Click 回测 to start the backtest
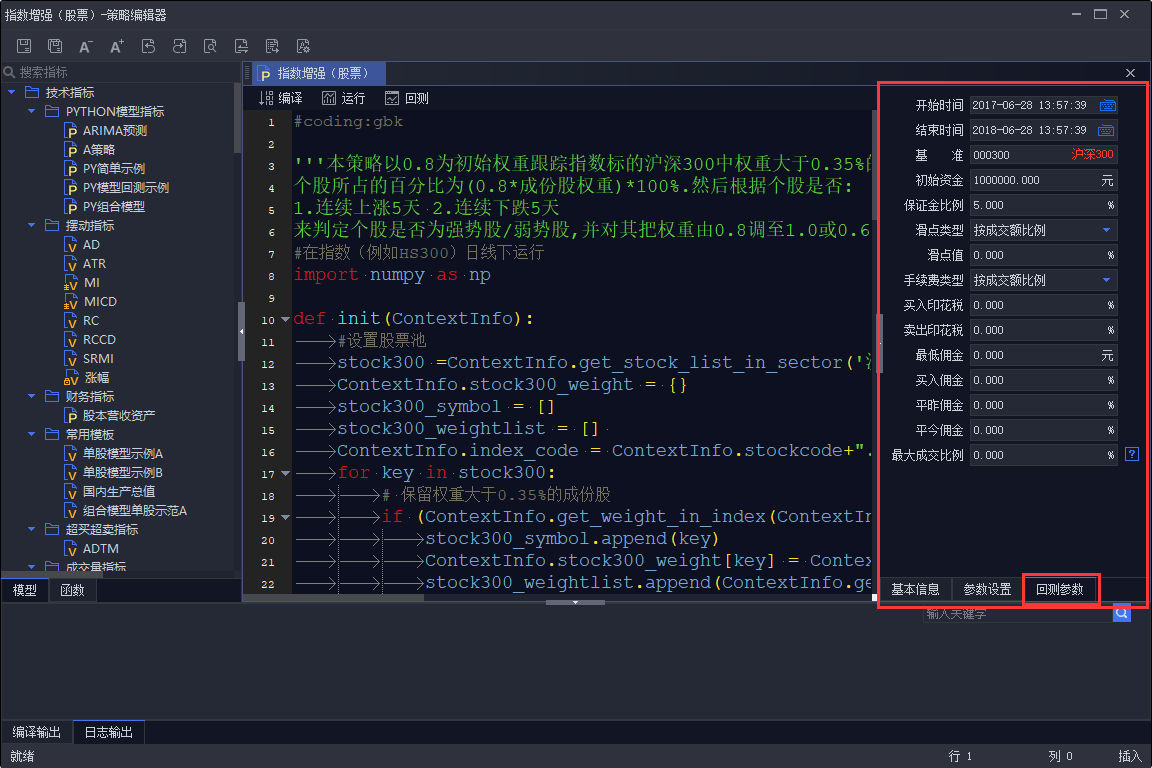The width and height of the screenshot is (1152, 768). pyautogui.click(x=407, y=98)
